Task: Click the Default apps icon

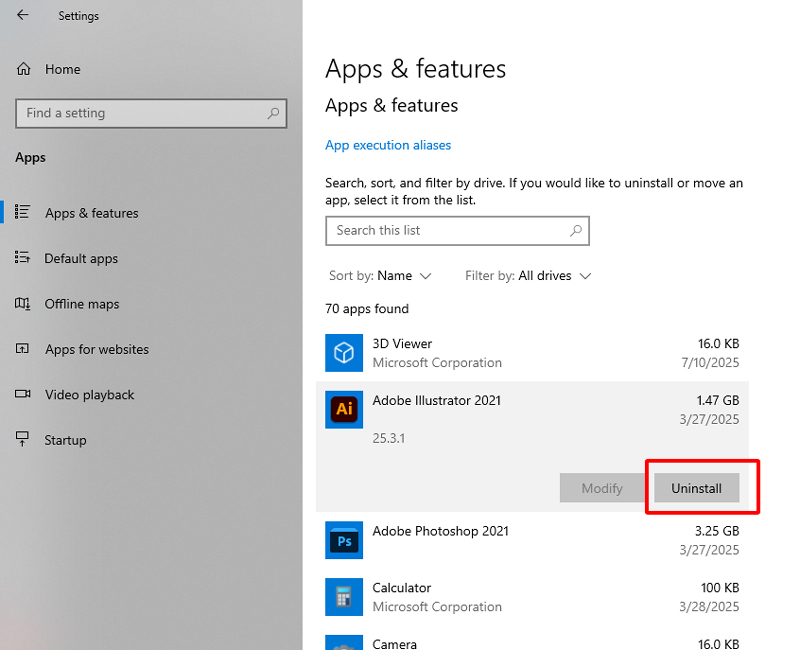Action: coord(22,257)
